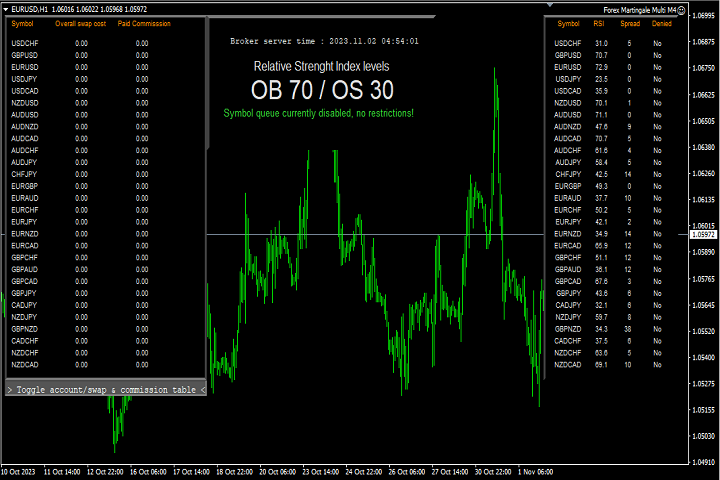The width and height of the screenshot is (720, 480).
Task: Click the RSI column header
Action: (x=599, y=23)
